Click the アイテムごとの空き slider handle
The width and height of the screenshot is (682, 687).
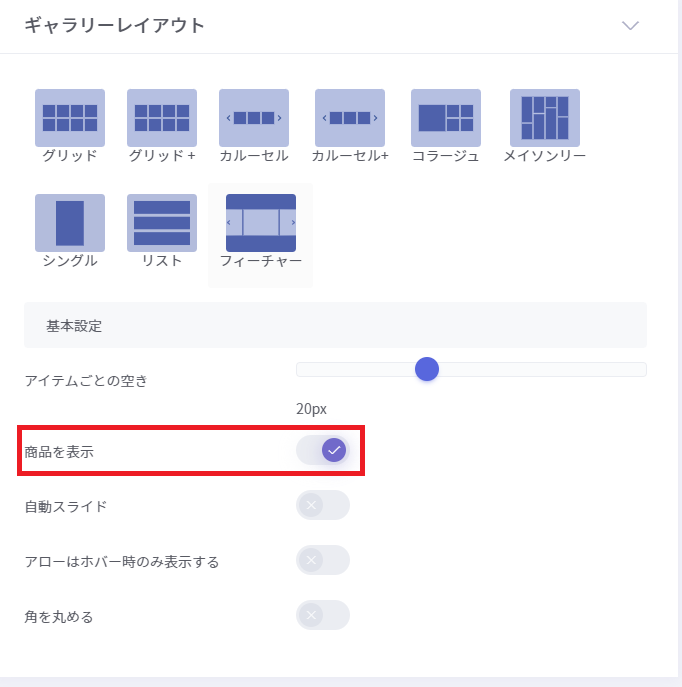coord(427,369)
